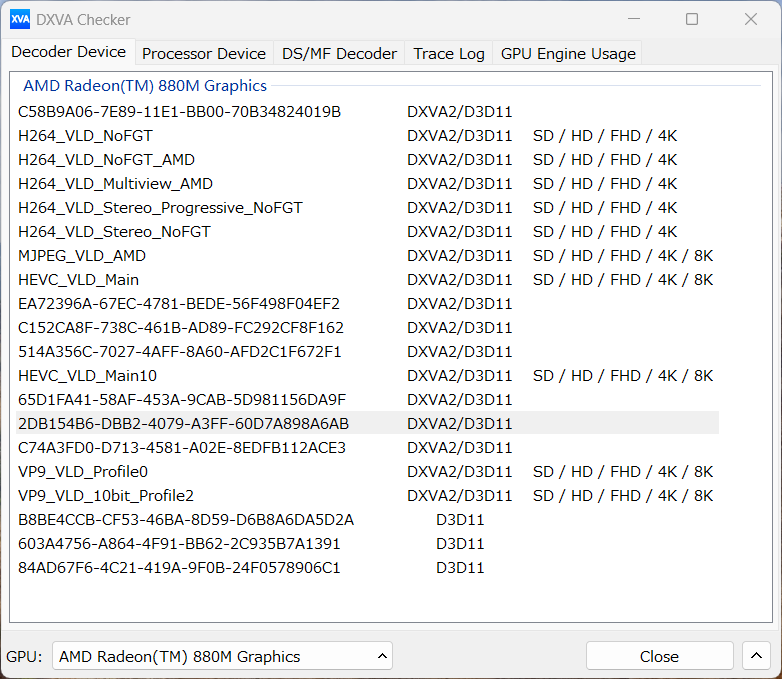
Task: Select GUID C152CA8F-738C-461B-AD89-FC292CF8F162
Action: click(367, 328)
